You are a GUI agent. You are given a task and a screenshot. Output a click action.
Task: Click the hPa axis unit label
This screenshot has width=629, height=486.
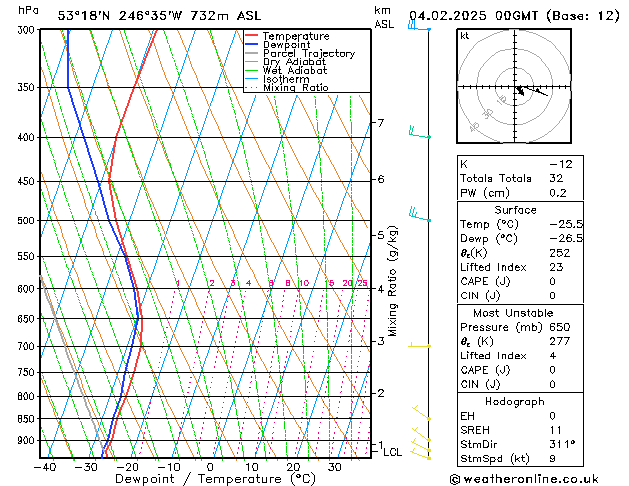tap(28, 10)
